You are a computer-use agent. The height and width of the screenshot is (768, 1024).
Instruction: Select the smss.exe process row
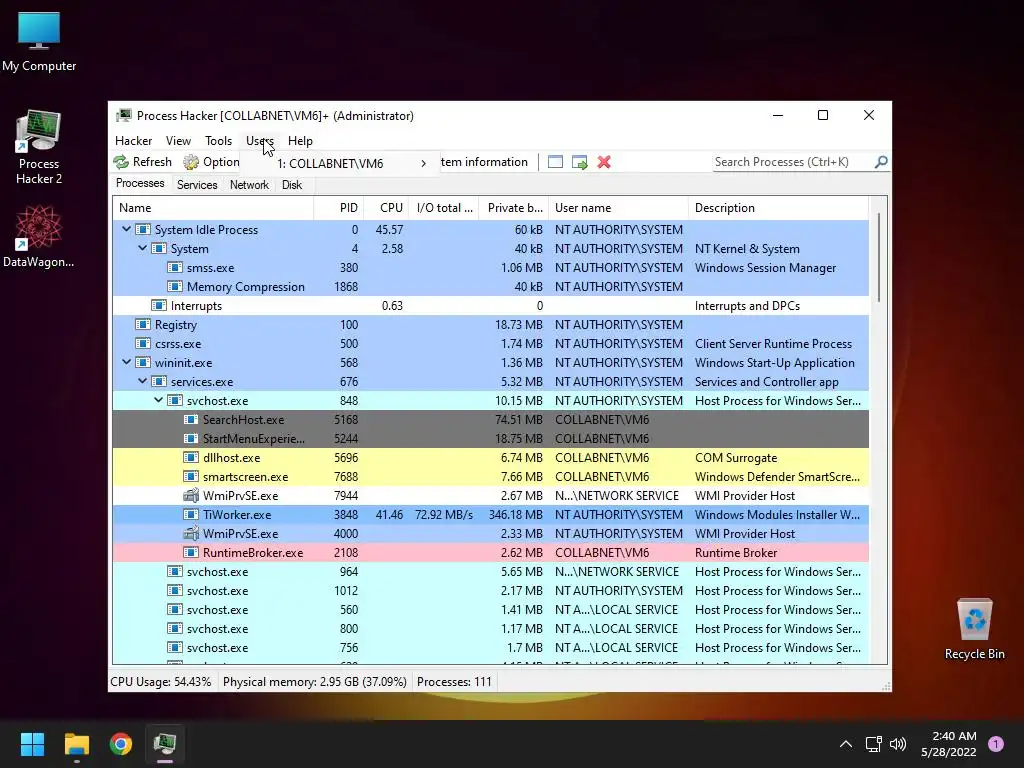490,268
